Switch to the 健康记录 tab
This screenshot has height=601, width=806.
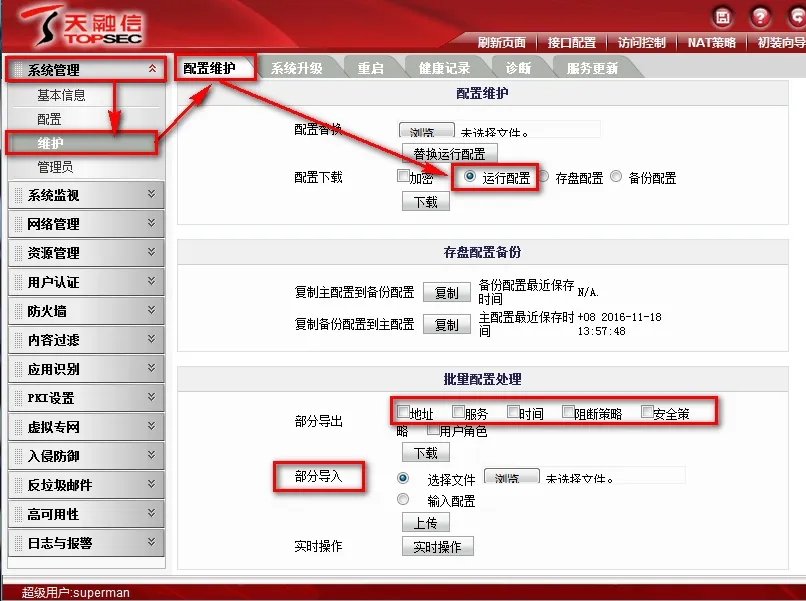coord(445,68)
